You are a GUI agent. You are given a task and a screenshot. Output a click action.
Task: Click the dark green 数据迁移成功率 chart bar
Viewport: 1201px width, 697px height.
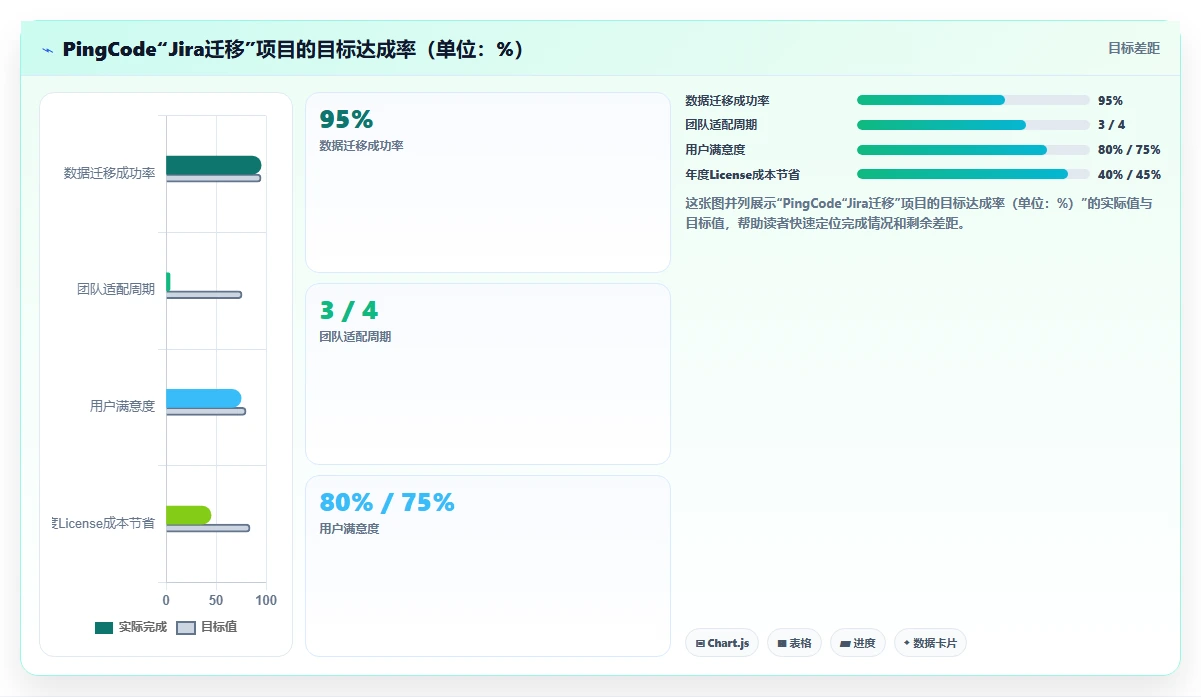click(x=213, y=165)
